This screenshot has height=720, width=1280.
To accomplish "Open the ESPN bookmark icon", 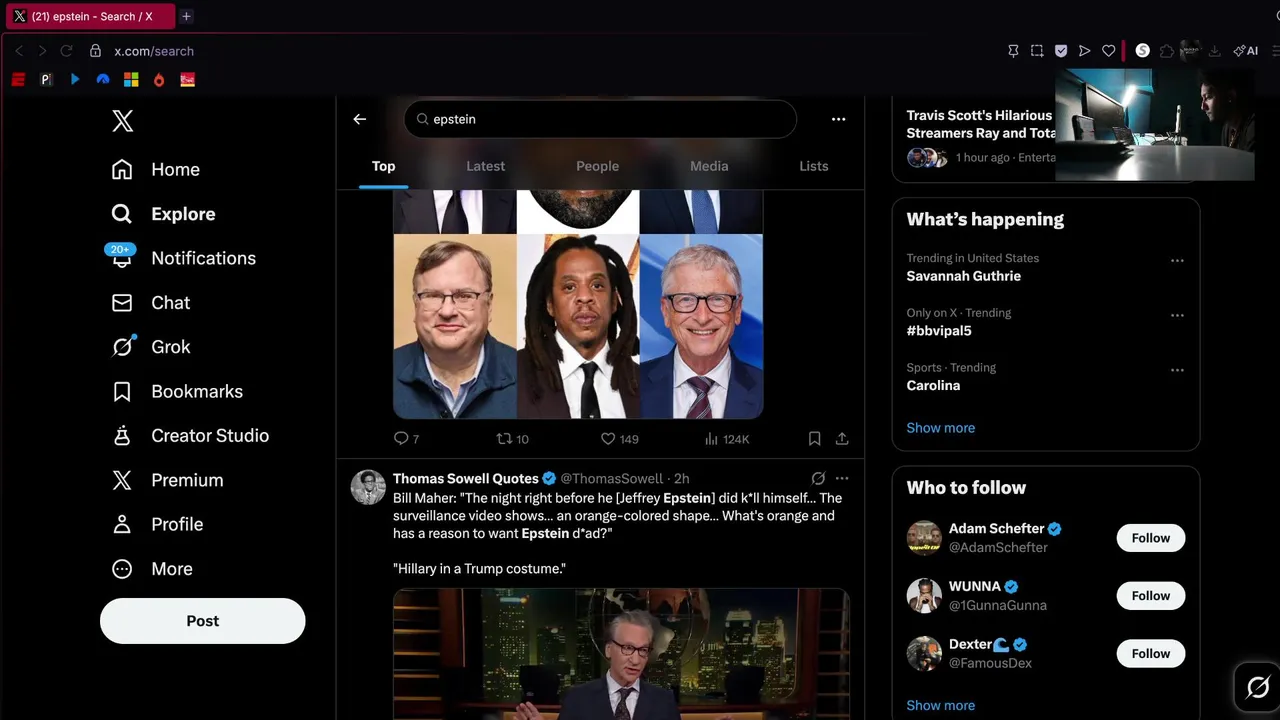I will pyautogui.click(x=18, y=80).
